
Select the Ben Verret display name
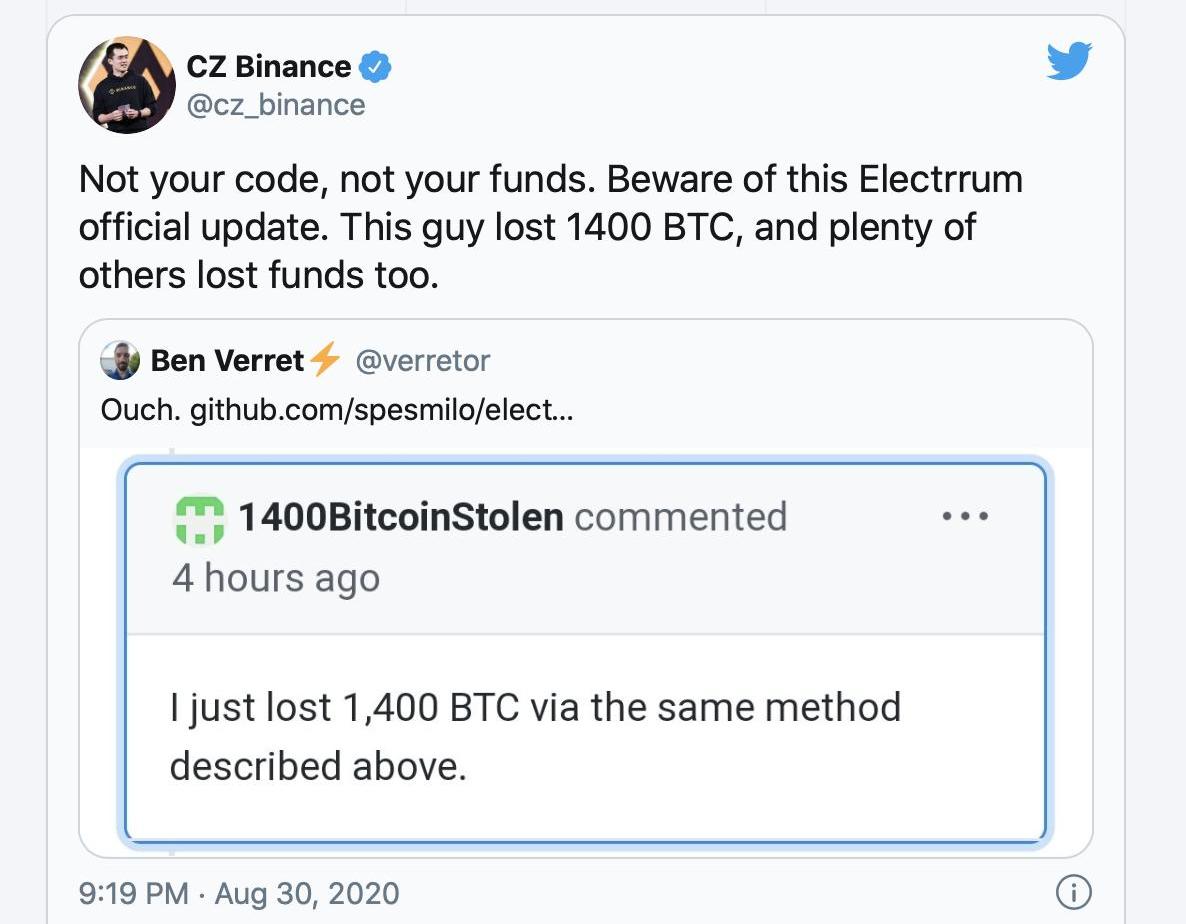click(227, 361)
